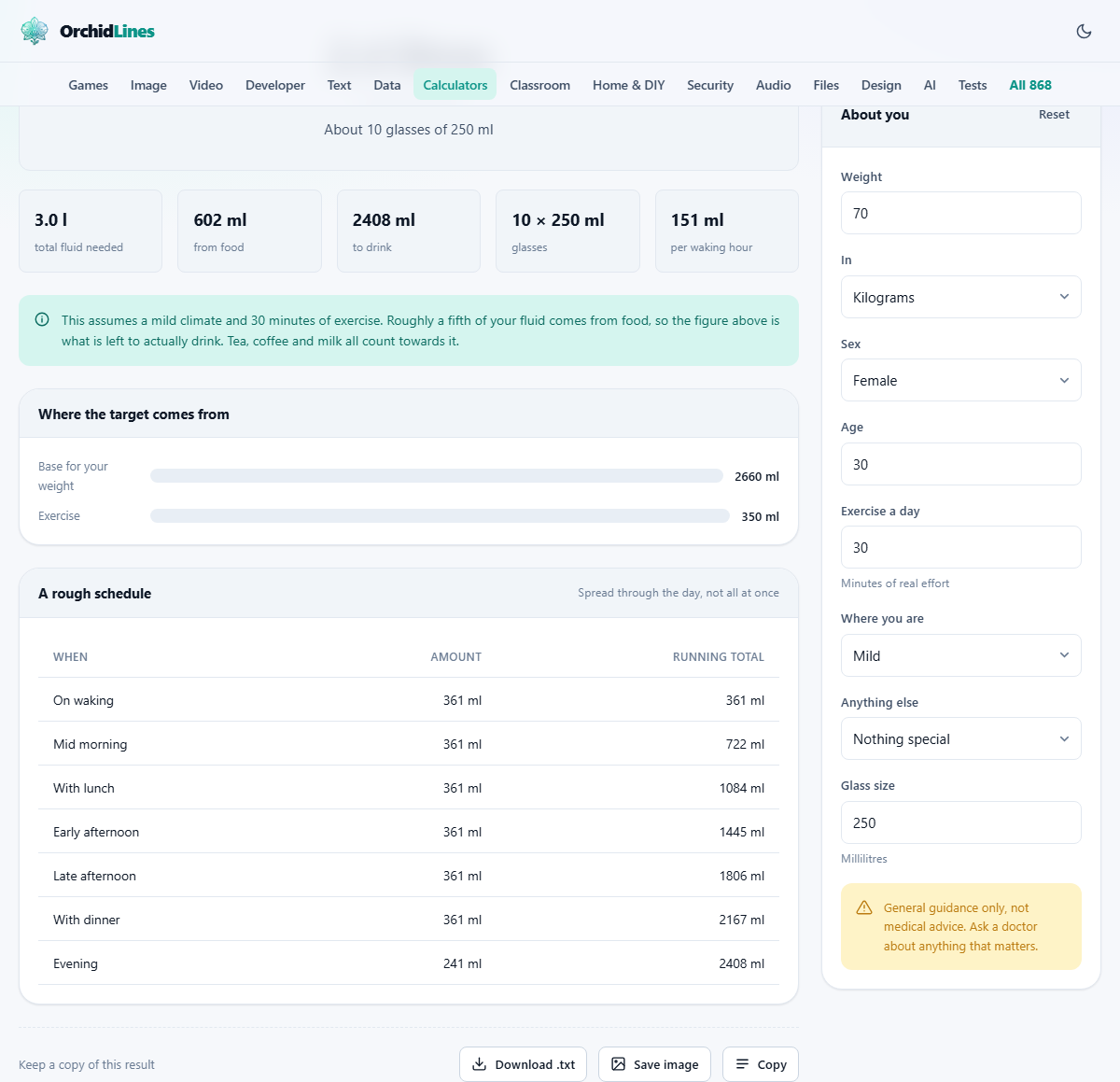This screenshot has width=1120, height=1082.
Task: Click the 2408 ml to drink card
Action: tap(409, 232)
